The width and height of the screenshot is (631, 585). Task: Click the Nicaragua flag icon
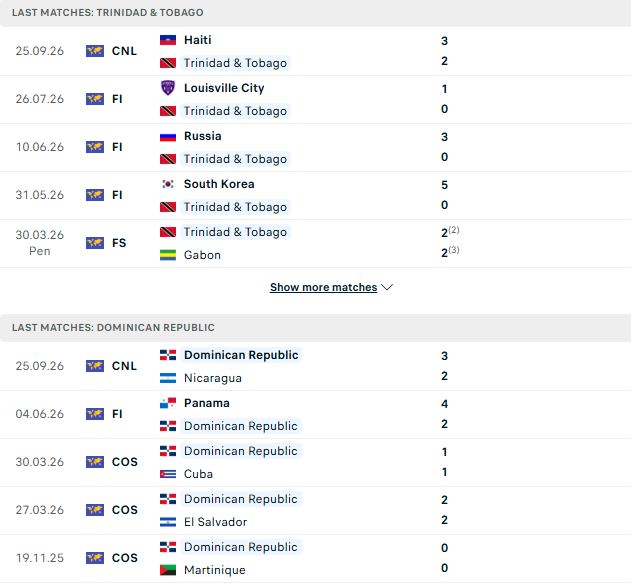click(x=168, y=378)
